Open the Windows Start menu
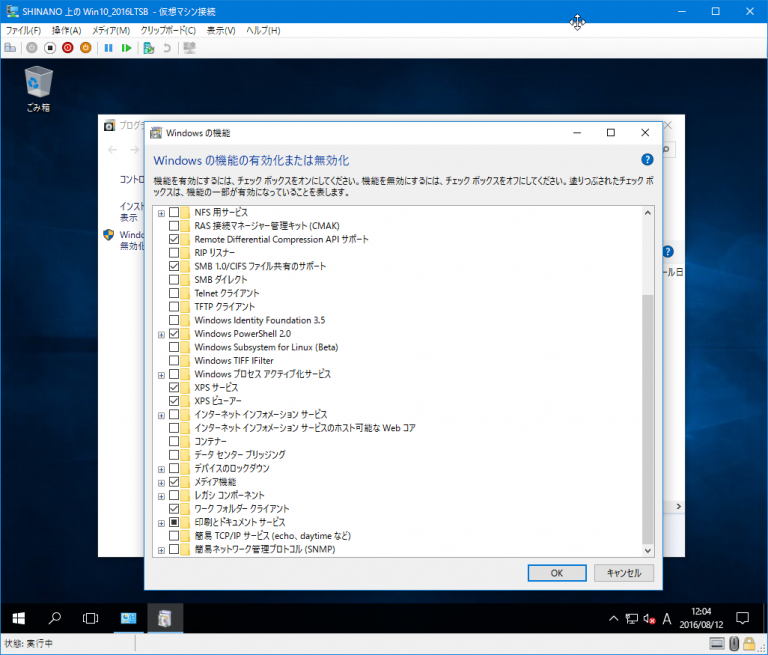 coord(19,618)
